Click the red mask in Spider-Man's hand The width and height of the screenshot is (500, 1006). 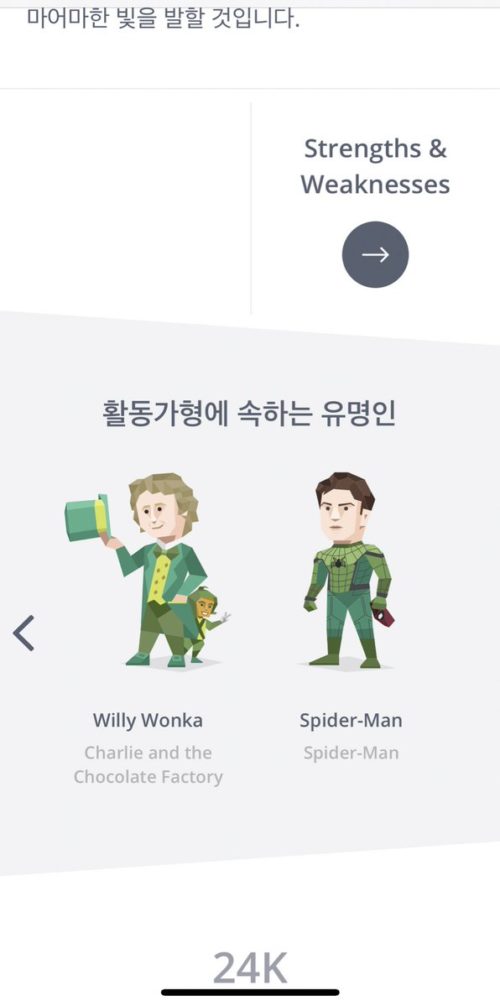click(x=384, y=617)
